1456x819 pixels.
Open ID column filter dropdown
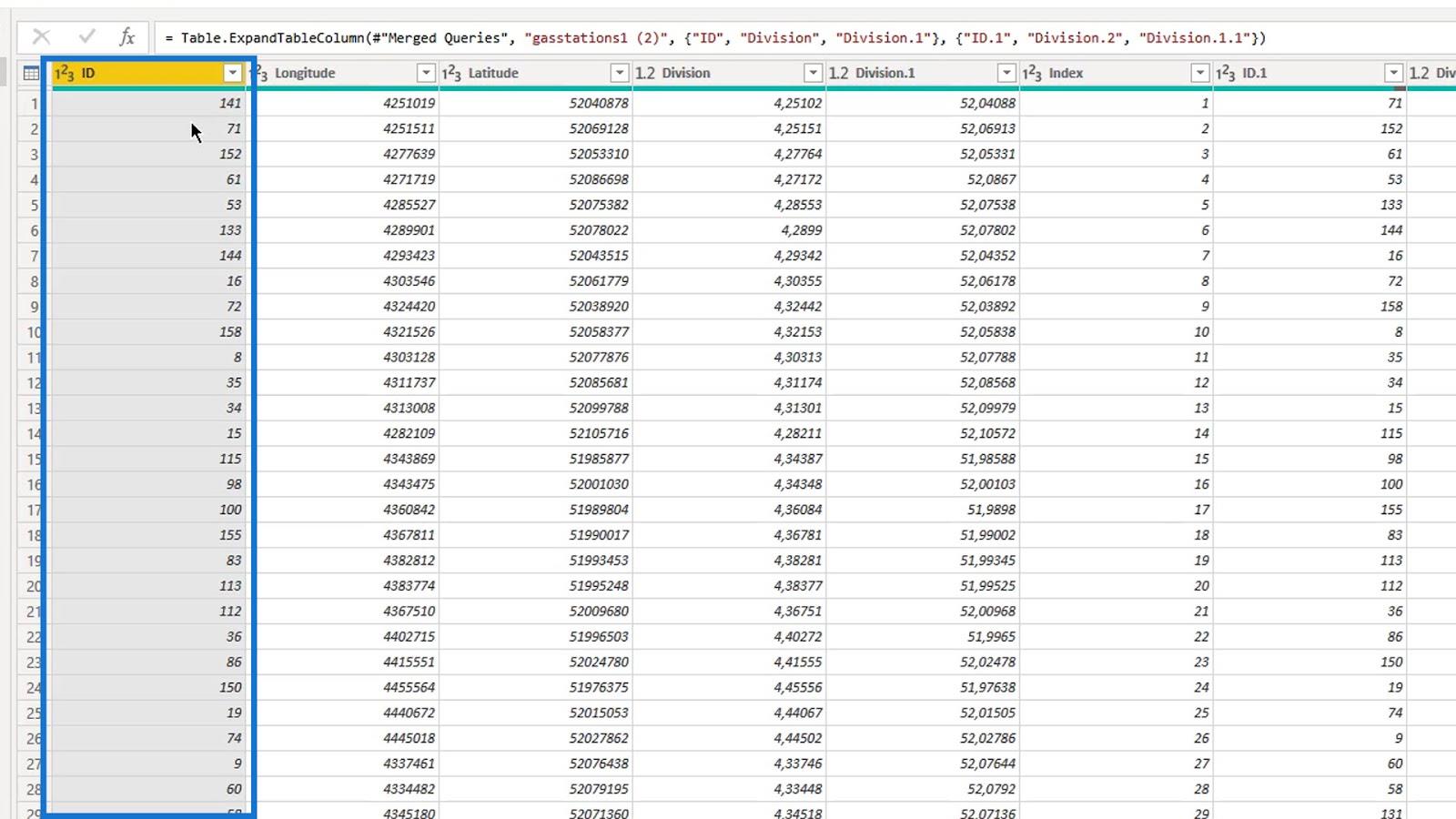[233, 73]
